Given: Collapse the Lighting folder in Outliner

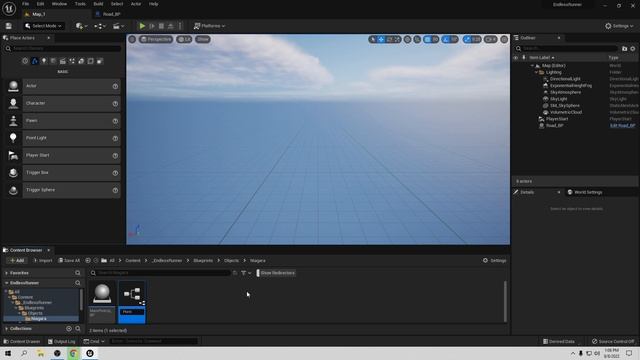Looking at the screenshot, I should tap(536, 72).
